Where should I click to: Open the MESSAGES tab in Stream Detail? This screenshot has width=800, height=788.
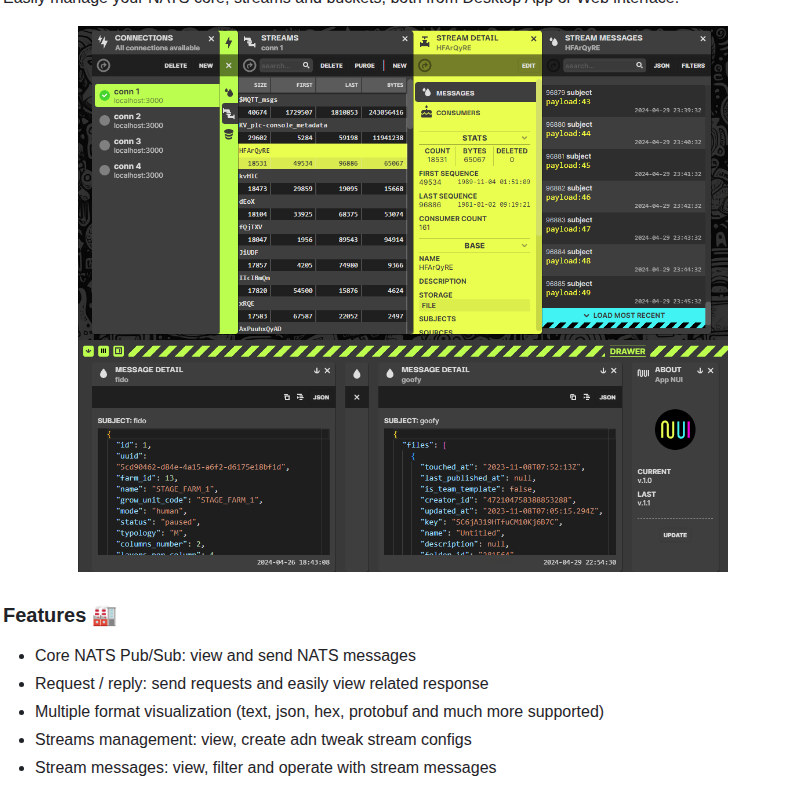point(476,93)
